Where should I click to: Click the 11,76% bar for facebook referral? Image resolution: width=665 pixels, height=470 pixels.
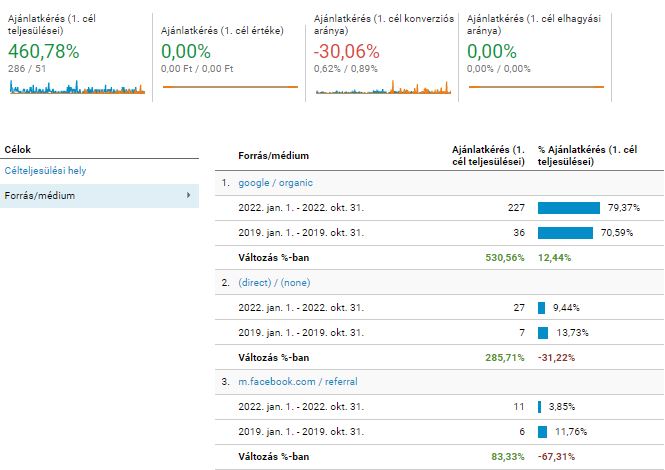tap(542, 431)
